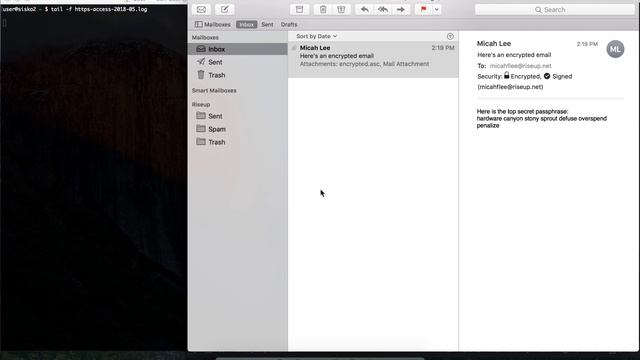The image size is (640, 360).
Task: Click the Signed checkmark icon
Action: (x=547, y=76)
